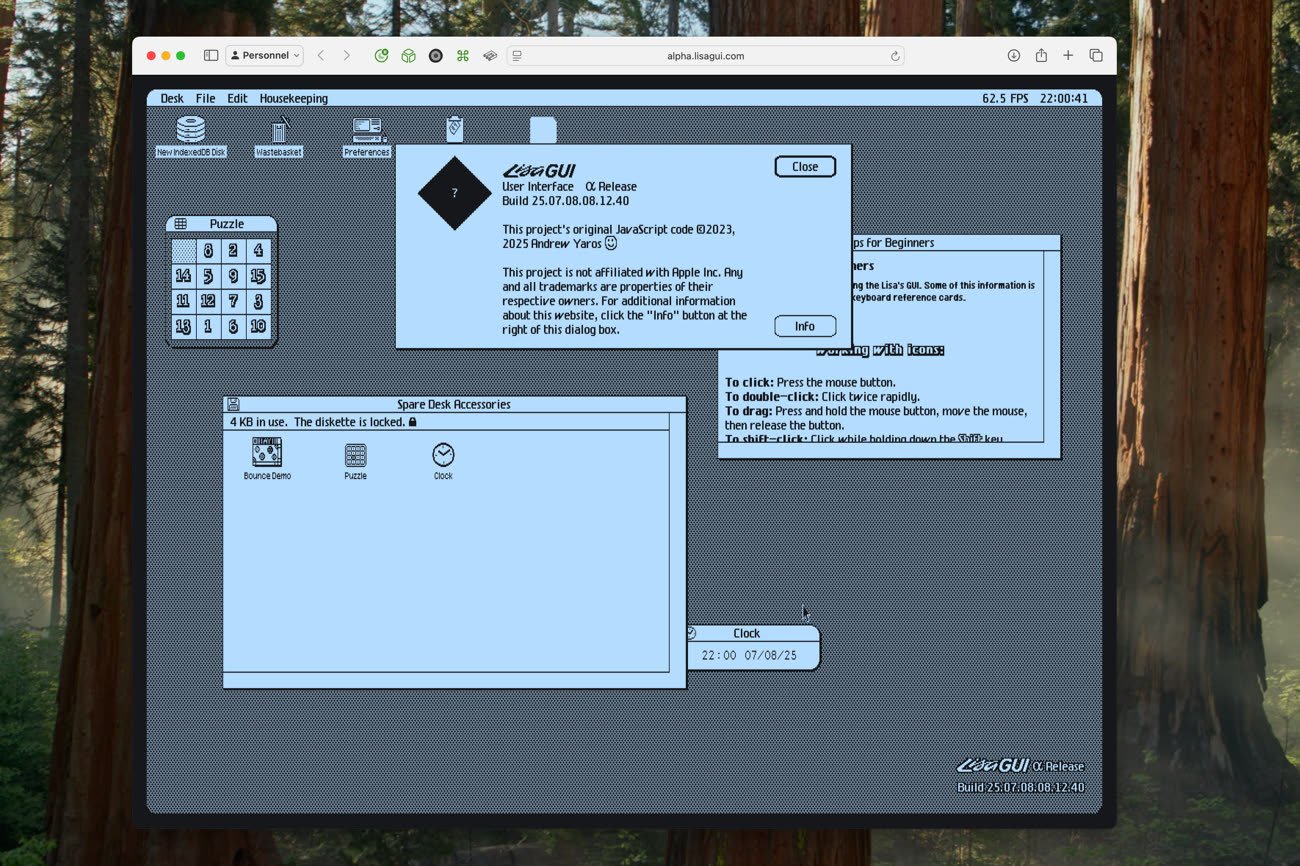Go forward with the browser forward arrow

(x=347, y=56)
